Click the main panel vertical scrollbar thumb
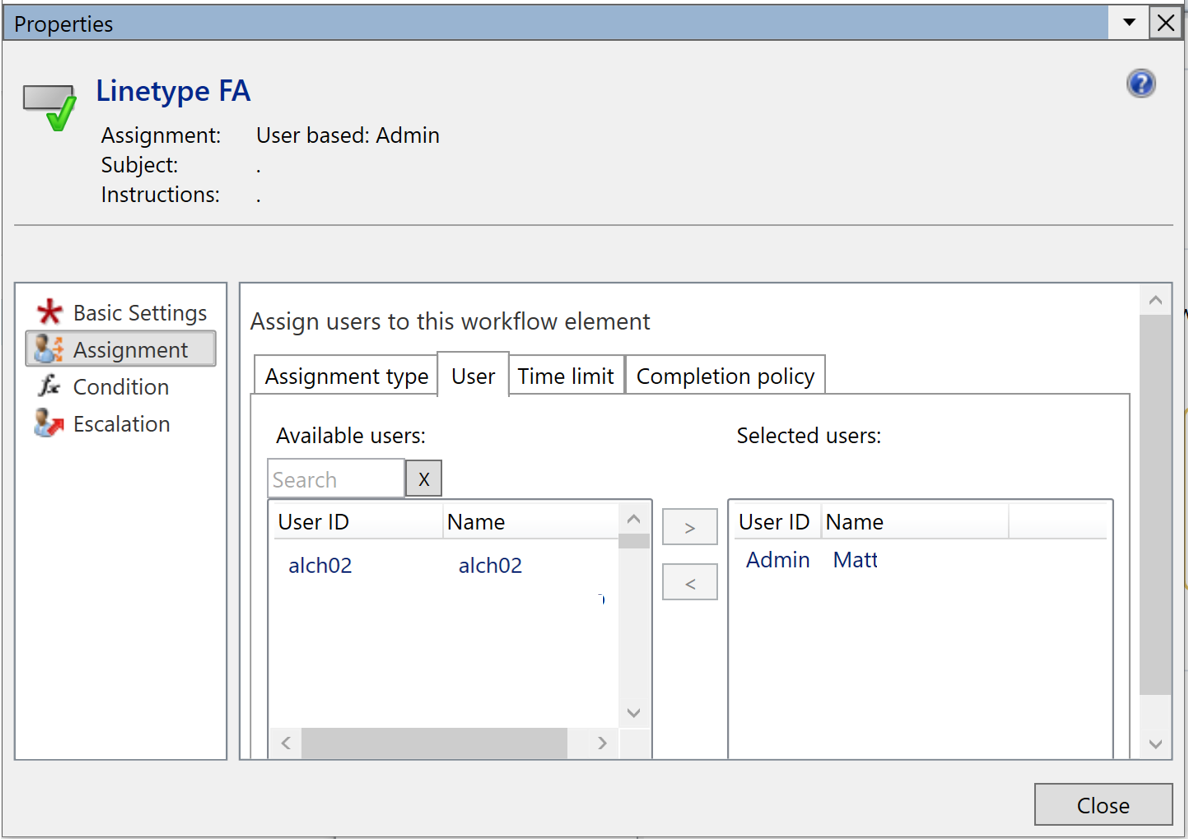This screenshot has width=1188, height=839. 1155,504
